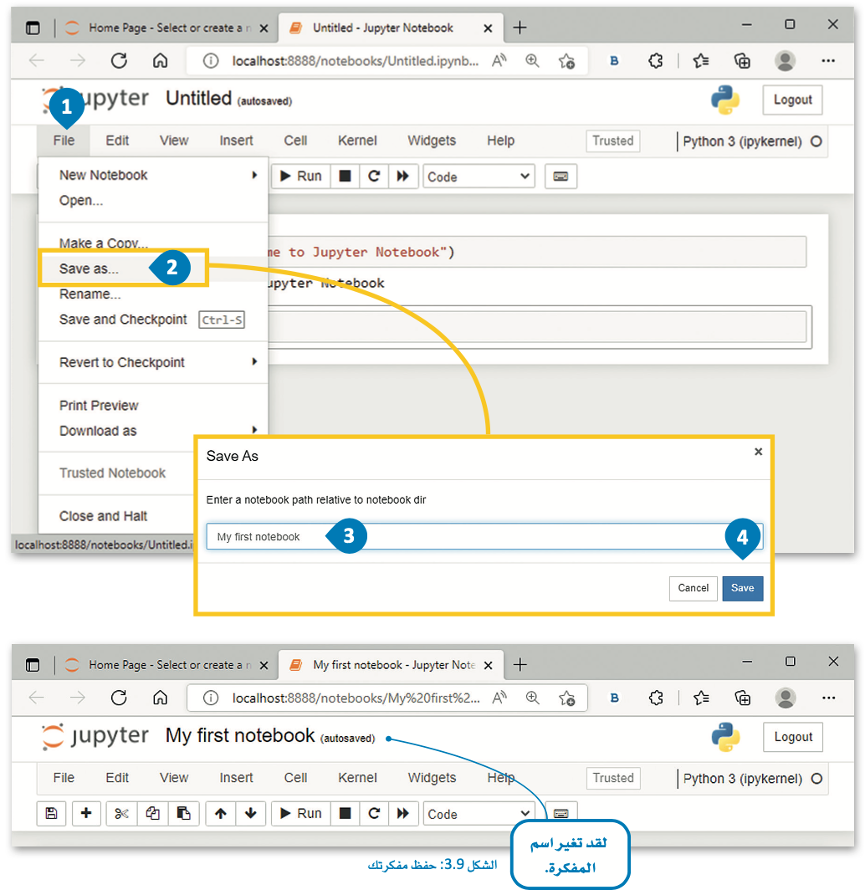Open zoom control in My first notebook address bar
Image resolution: width=866 pixels, height=895 pixels.
tap(533, 698)
